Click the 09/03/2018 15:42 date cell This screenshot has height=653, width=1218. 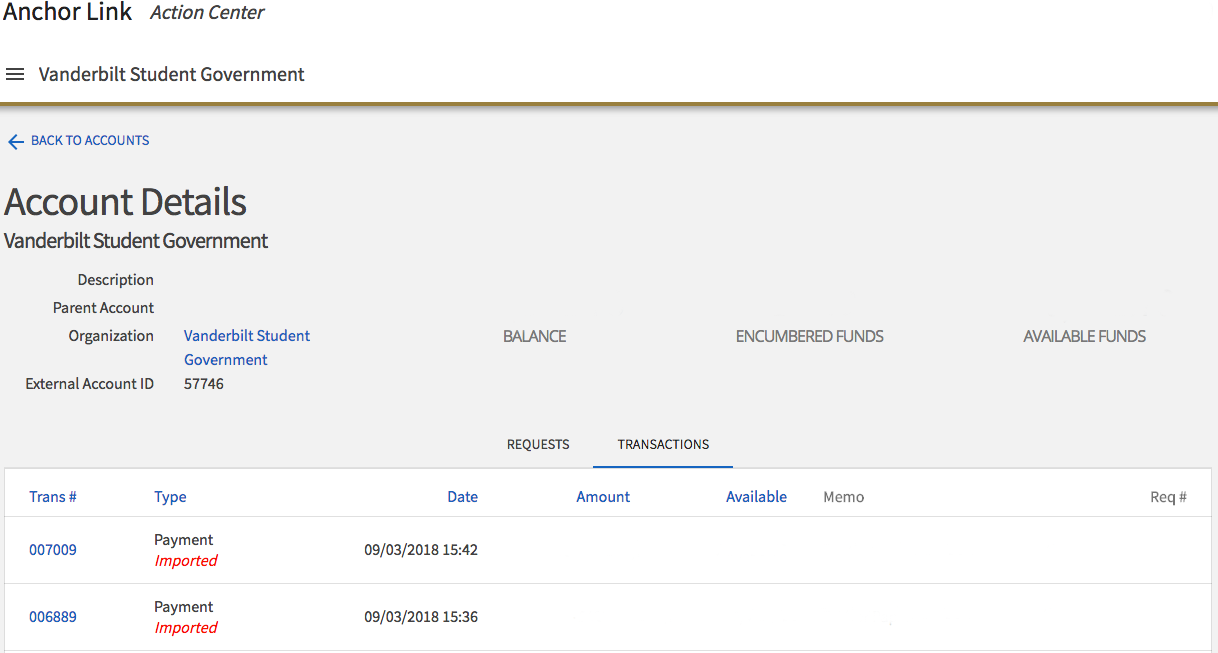pos(421,550)
